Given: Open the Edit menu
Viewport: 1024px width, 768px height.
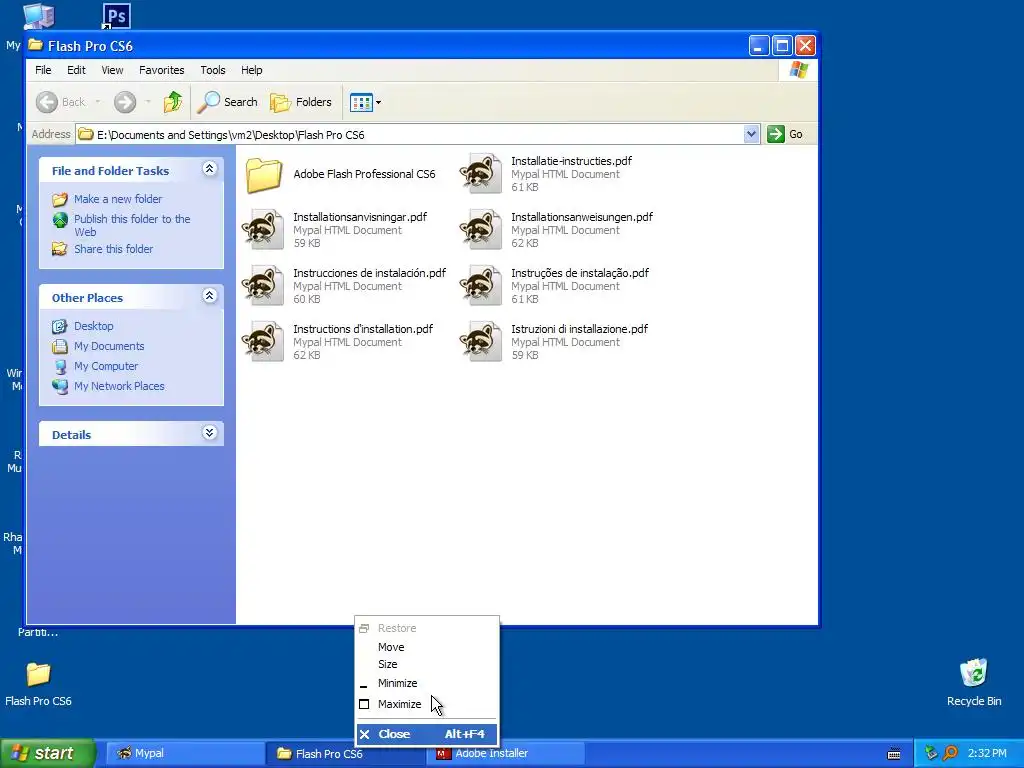Looking at the screenshot, I should click(x=76, y=70).
